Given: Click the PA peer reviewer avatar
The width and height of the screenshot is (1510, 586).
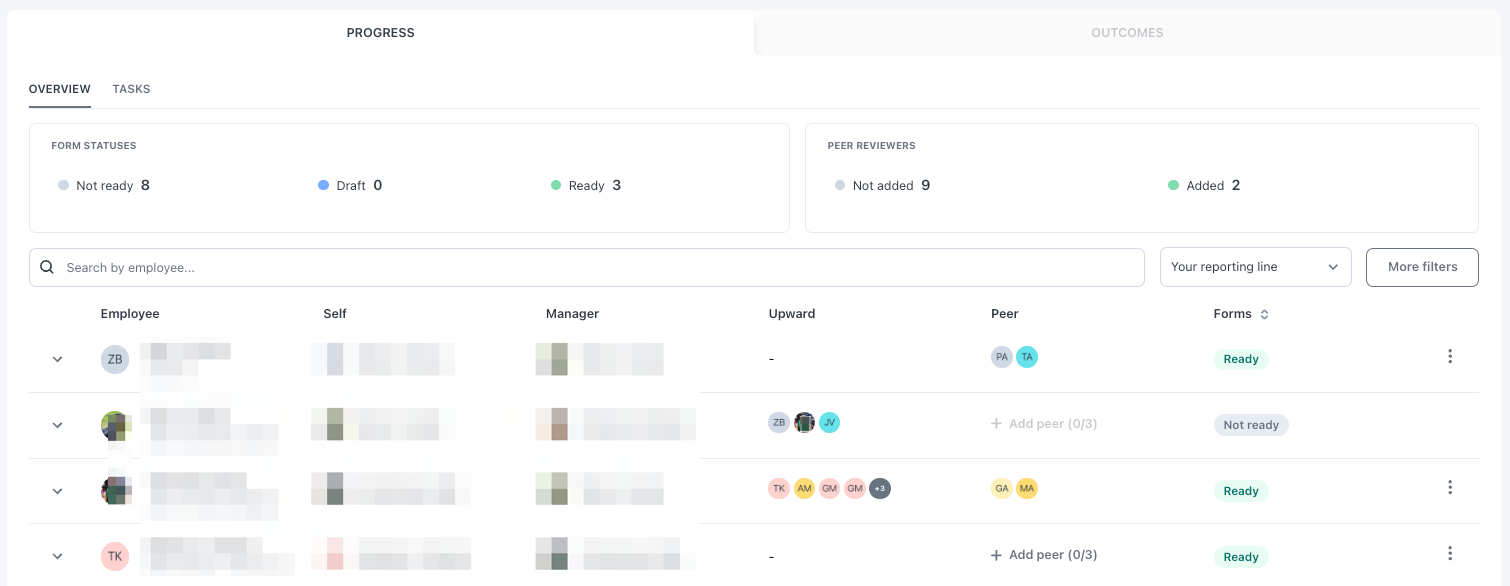Looking at the screenshot, I should click(1002, 357).
